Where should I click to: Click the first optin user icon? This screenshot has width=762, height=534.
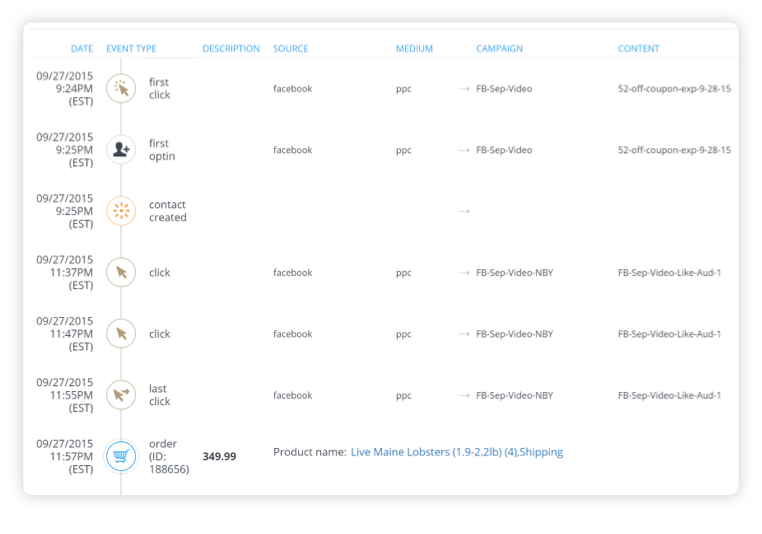coord(121,150)
